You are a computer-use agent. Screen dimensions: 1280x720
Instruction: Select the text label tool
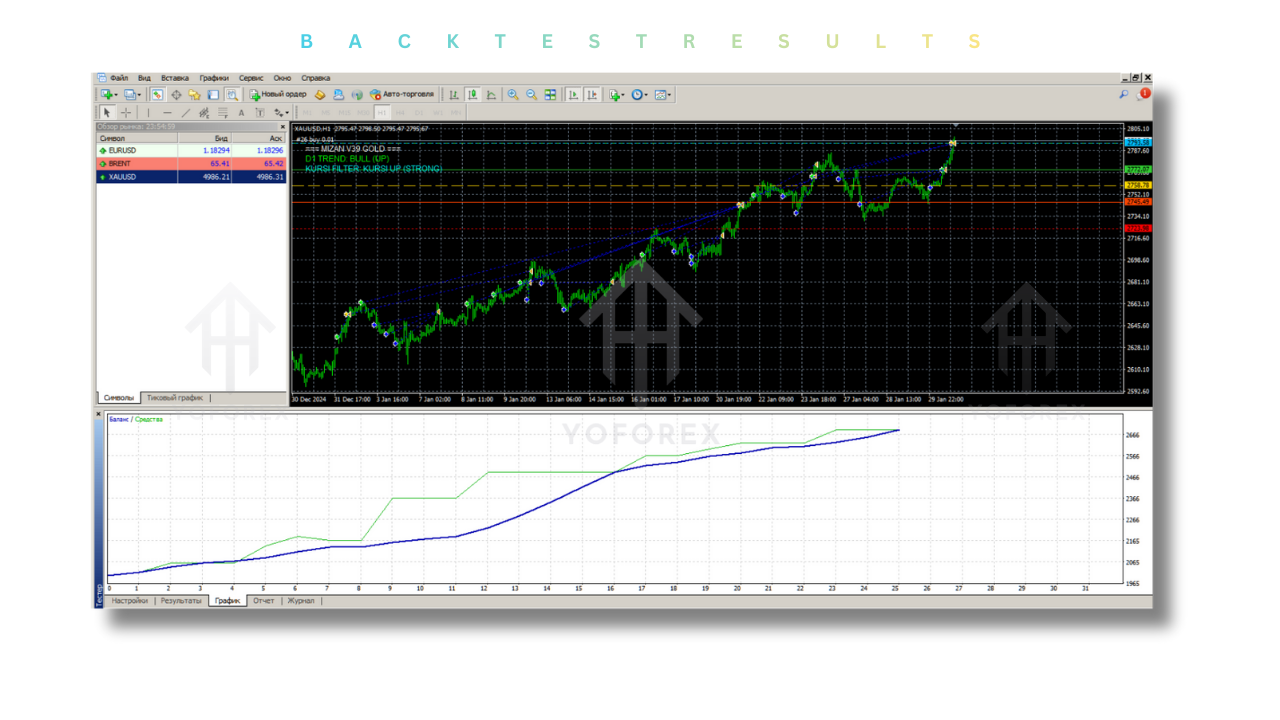point(241,113)
